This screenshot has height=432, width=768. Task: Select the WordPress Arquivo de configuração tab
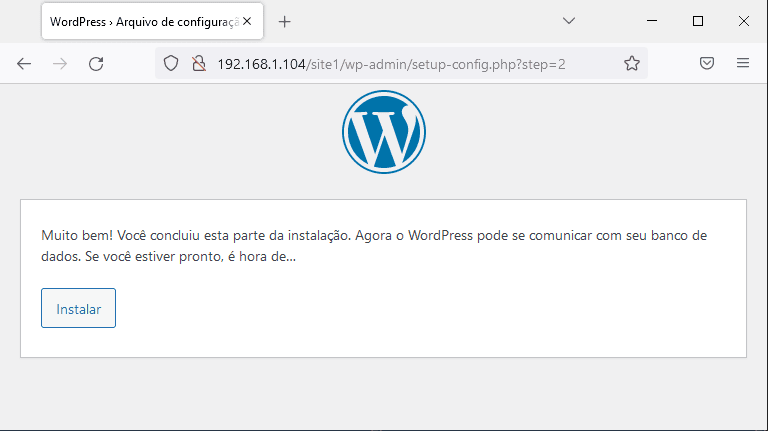point(152,21)
